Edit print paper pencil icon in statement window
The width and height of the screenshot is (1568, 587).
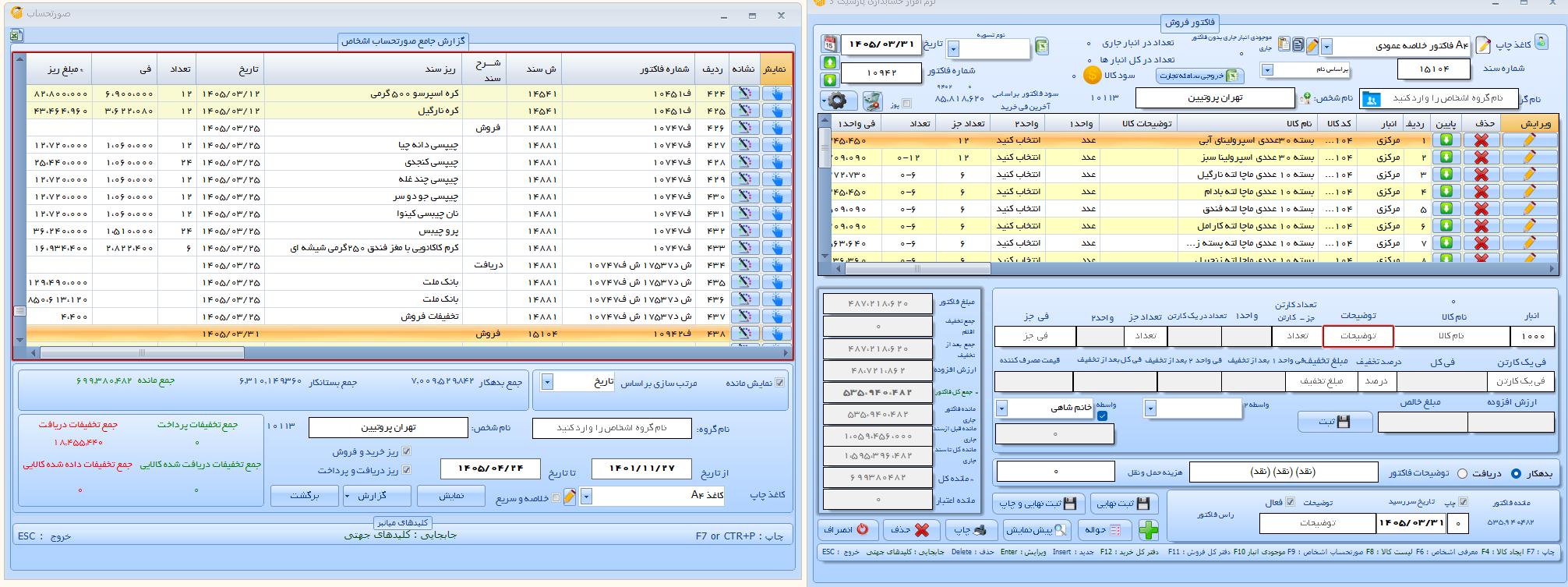[x=570, y=497]
